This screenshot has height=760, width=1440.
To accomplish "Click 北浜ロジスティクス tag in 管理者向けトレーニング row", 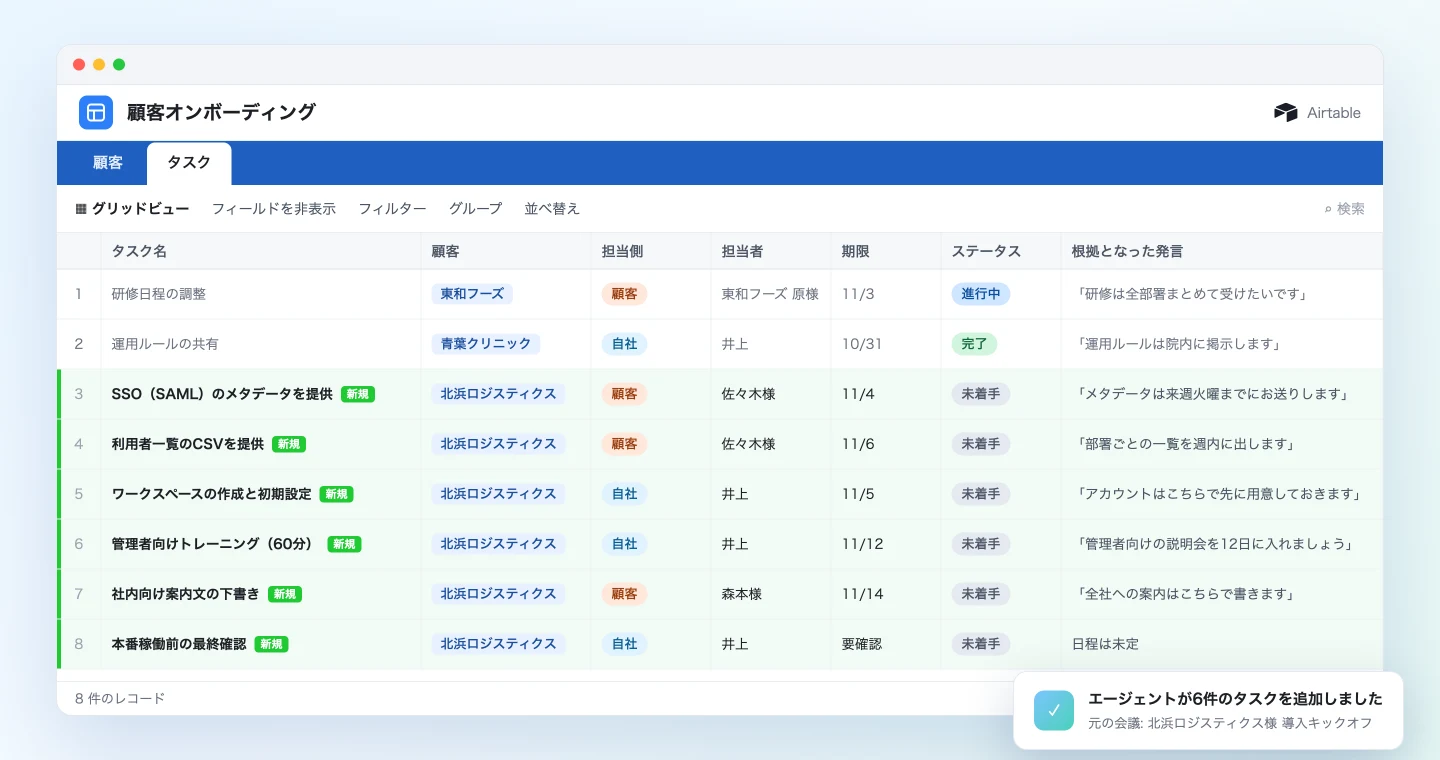I will click(x=498, y=544).
